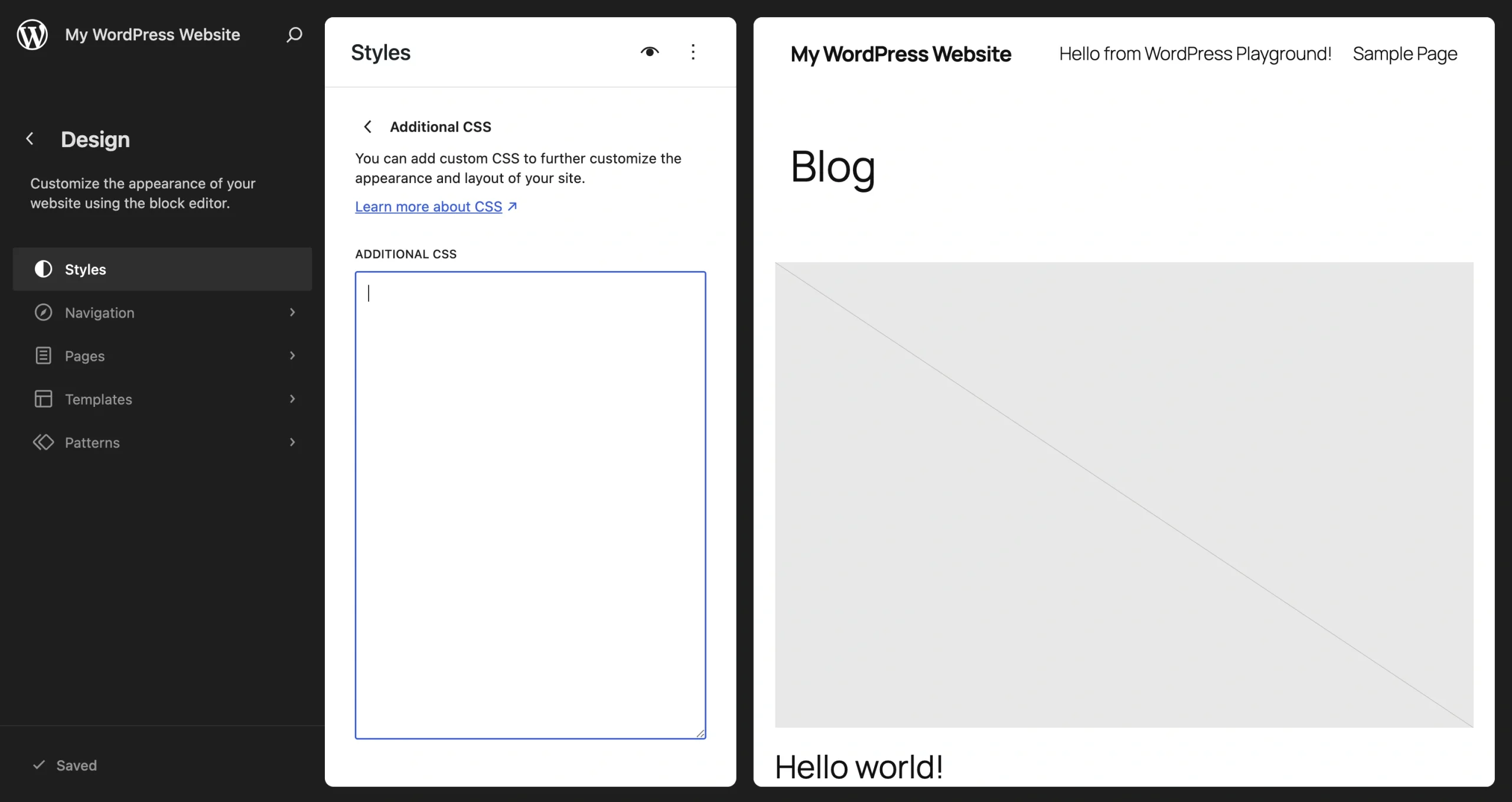Image resolution: width=1512 pixels, height=802 pixels.
Task: Click the site title in preview header
Action: 901,54
